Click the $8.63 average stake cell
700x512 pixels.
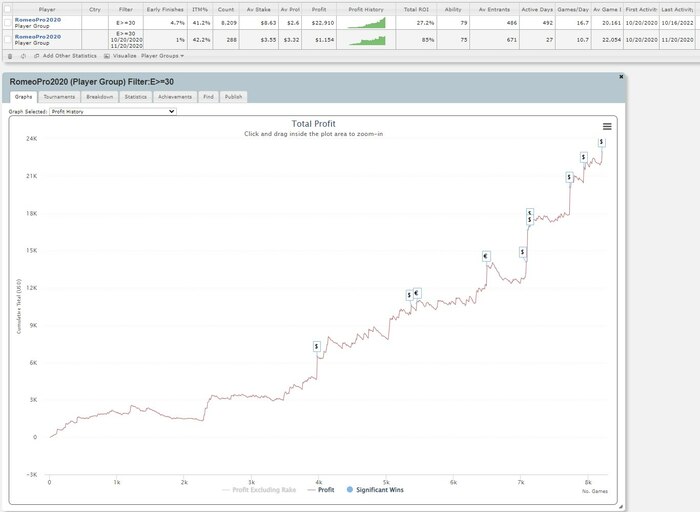[258, 23]
